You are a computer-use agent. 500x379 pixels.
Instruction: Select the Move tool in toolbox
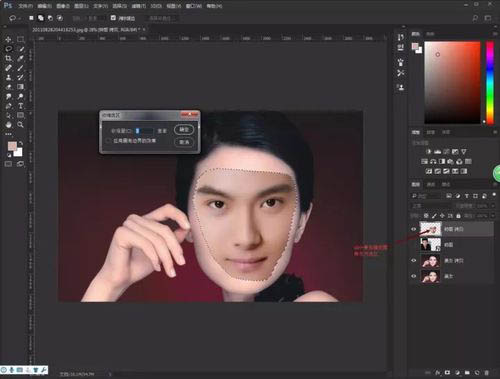(8, 39)
